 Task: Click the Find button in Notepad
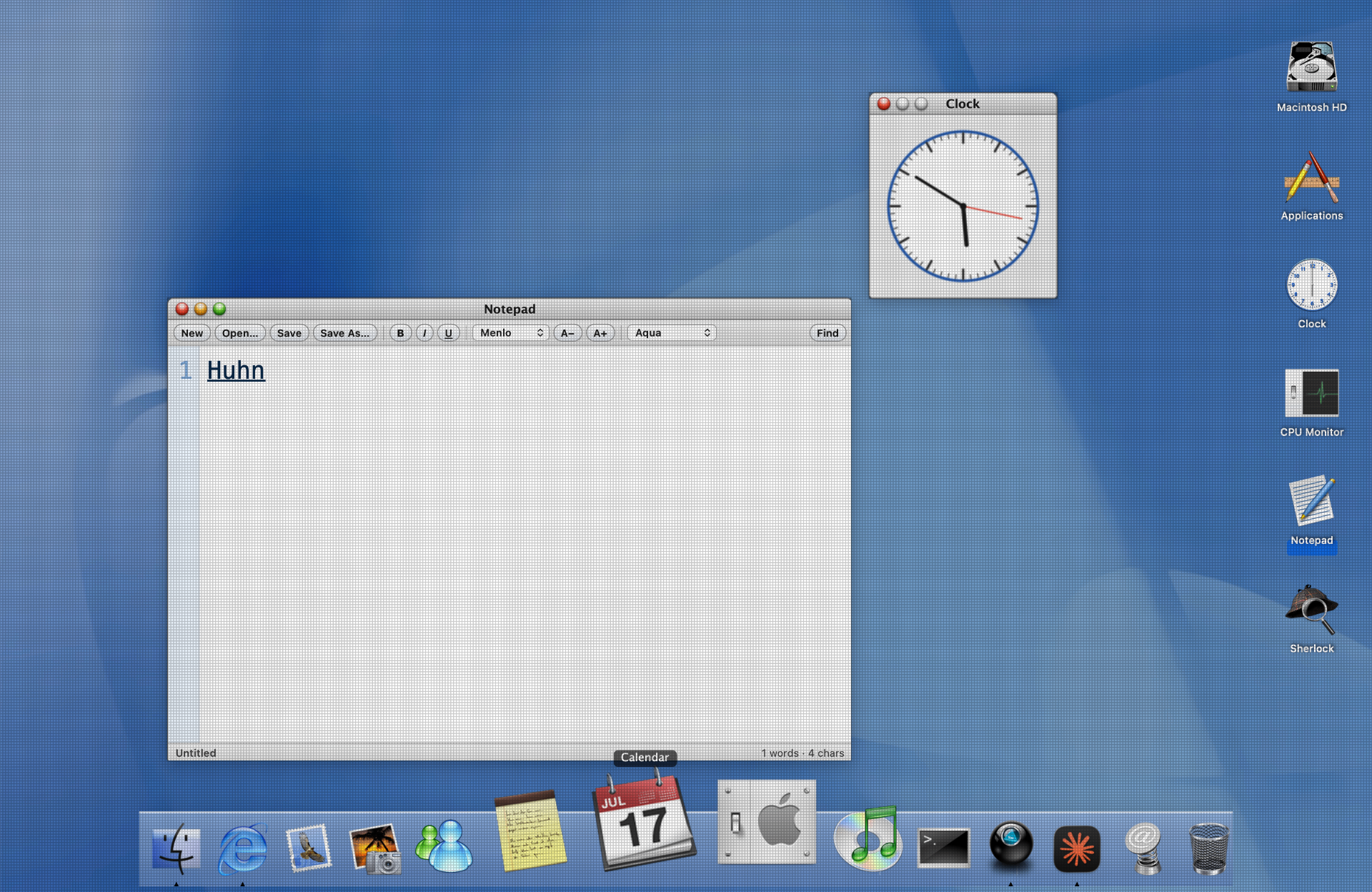(x=827, y=333)
